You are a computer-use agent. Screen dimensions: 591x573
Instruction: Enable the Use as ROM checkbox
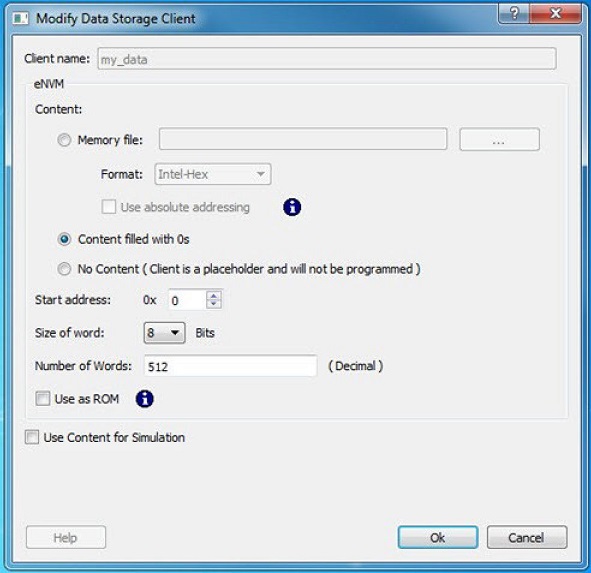43,398
